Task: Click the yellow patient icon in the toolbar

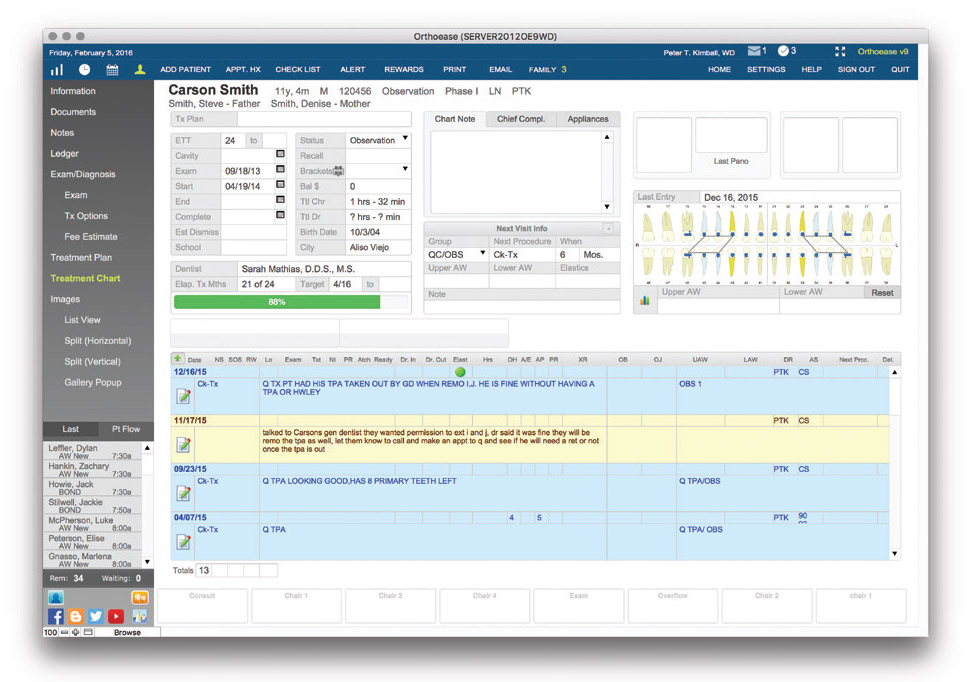Action: pyautogui.click(x=140, y=70)
